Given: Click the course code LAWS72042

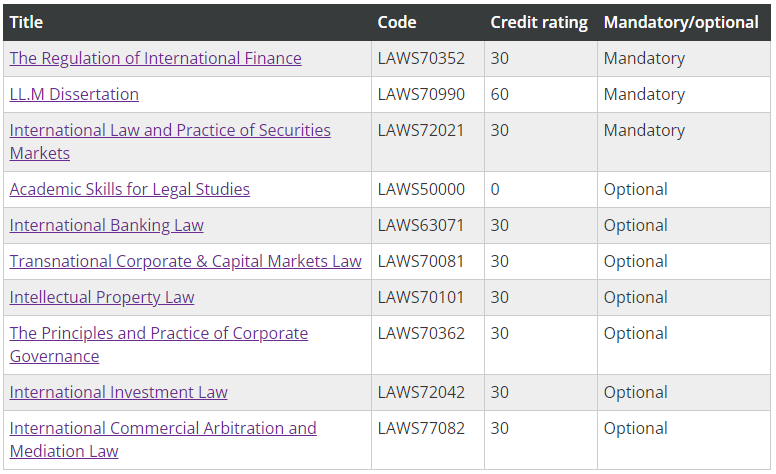Looking at the screenshot, I should (x=421, y=392).
